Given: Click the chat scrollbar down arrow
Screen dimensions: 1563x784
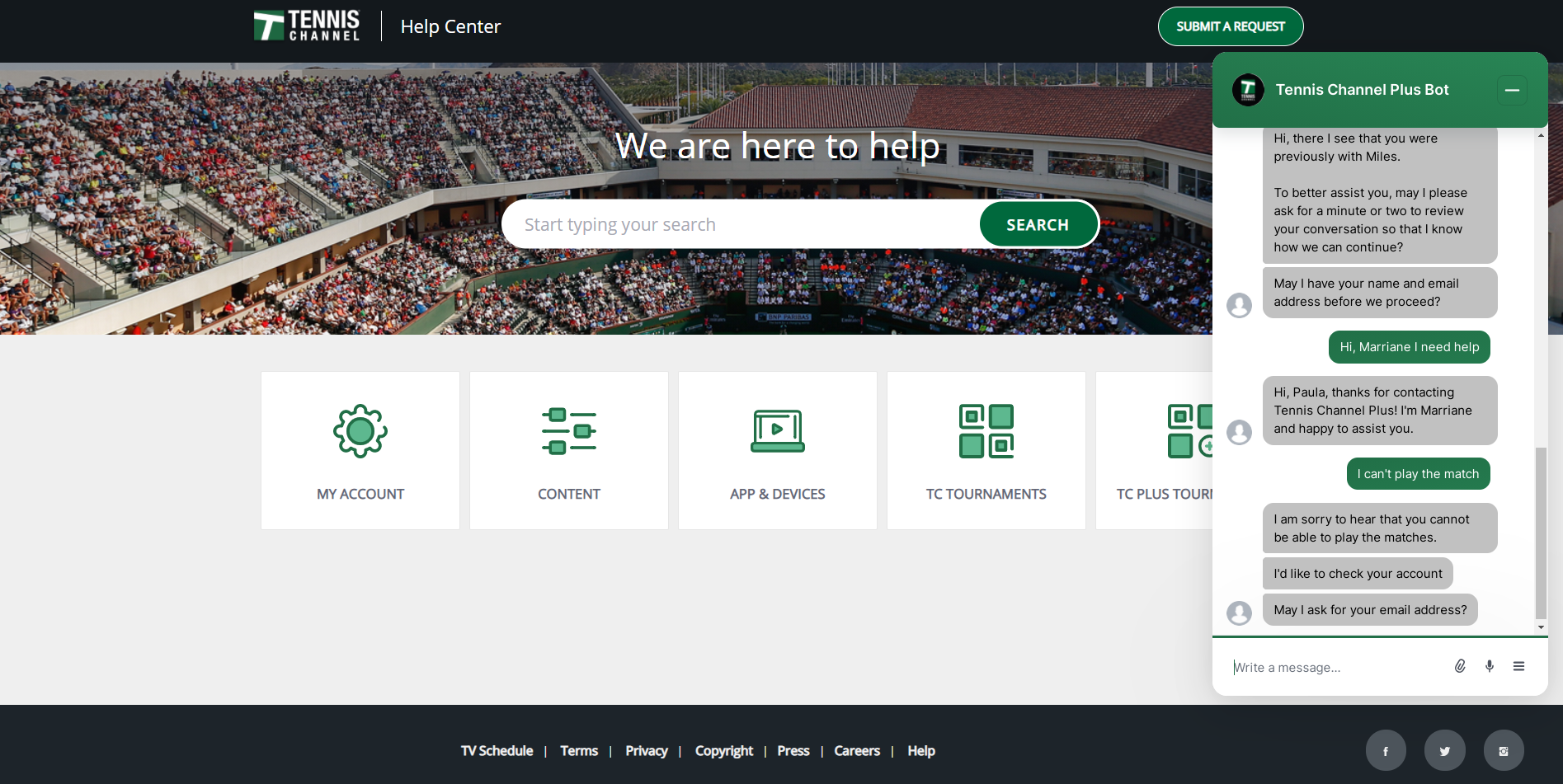Looking at the screenshot, I should point(1541,627).
